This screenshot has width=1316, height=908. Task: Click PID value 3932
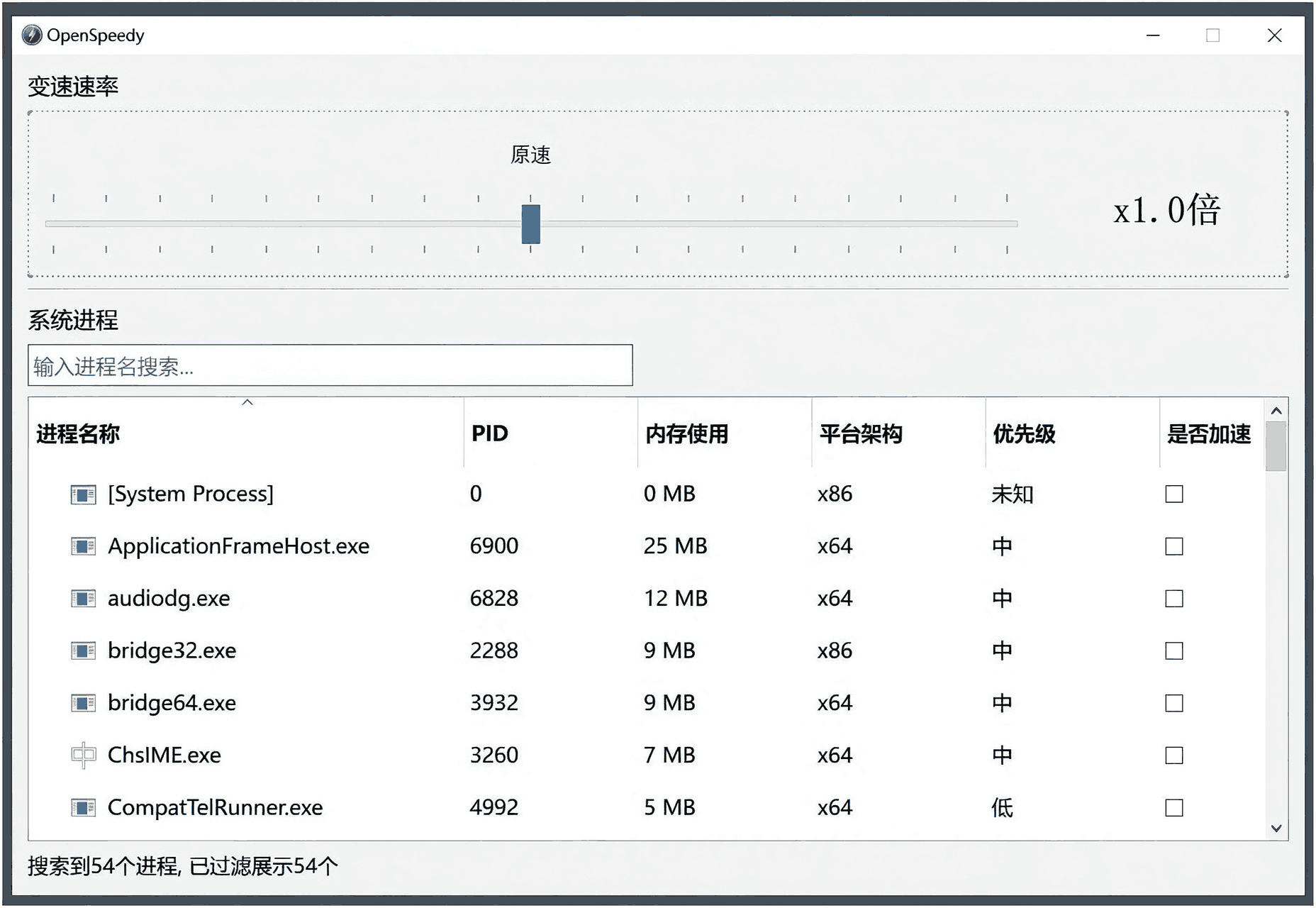pyautogui.click(x=494, y=703)
